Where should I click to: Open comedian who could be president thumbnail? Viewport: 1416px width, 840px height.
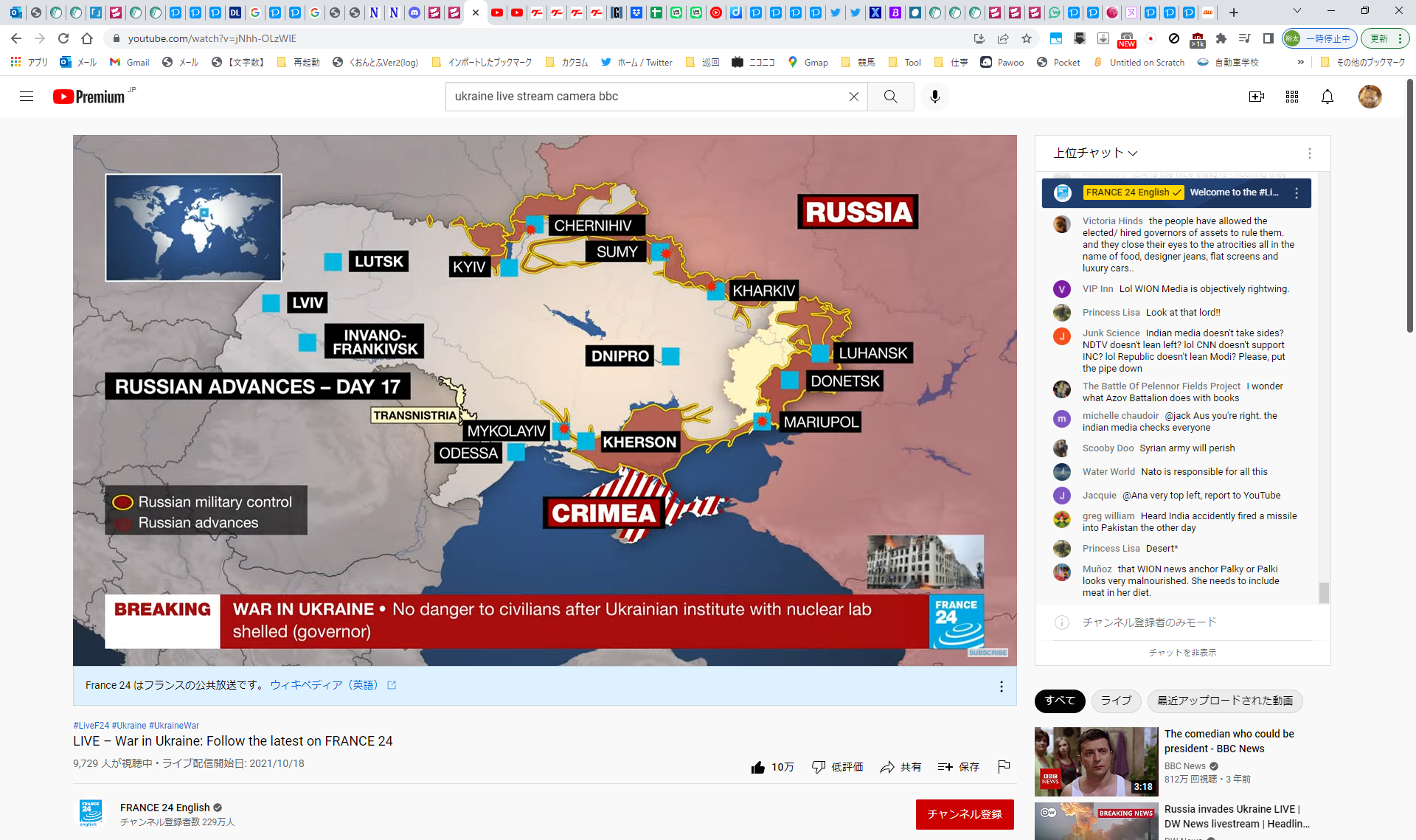1096,761
